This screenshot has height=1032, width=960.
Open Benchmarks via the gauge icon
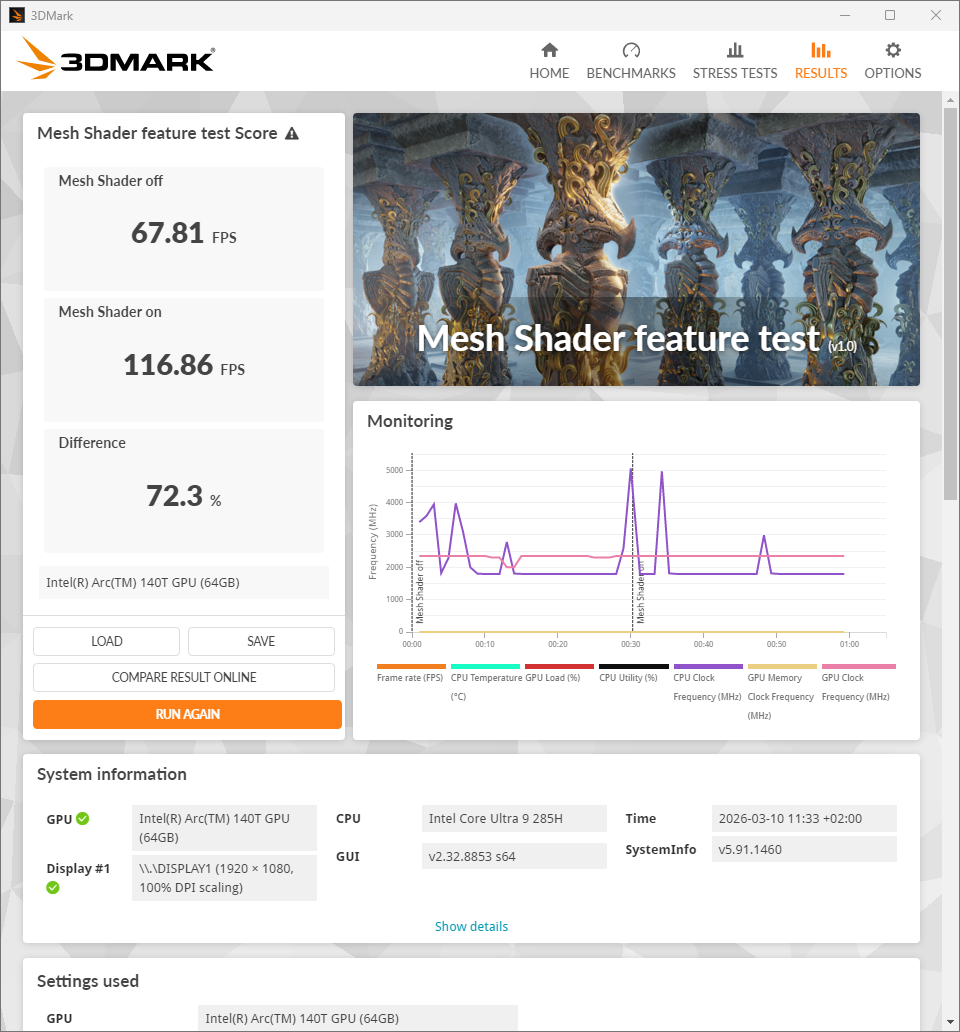(x=630, y=50)
